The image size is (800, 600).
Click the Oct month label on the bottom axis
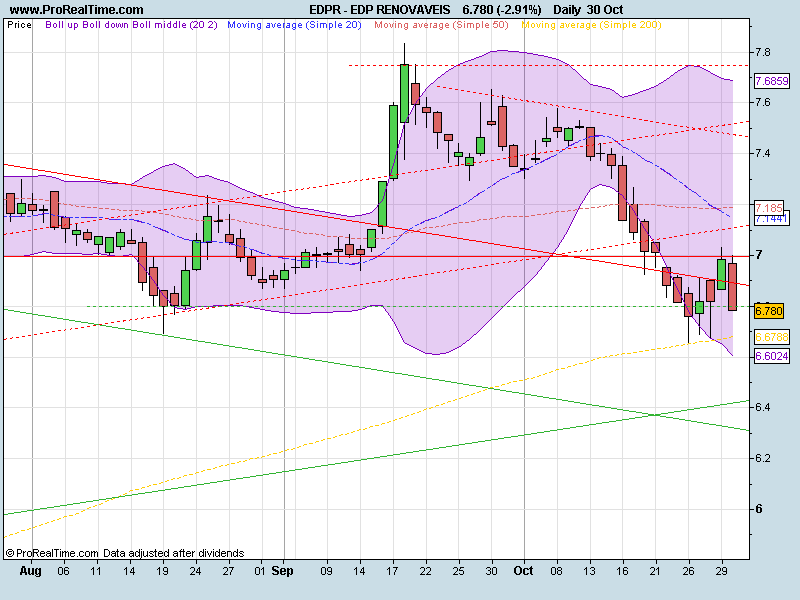click(523, 571)
